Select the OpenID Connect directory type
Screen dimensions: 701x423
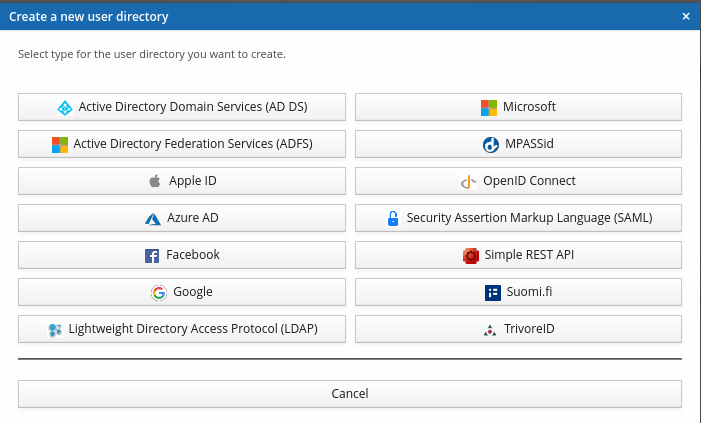pos(518,181)
